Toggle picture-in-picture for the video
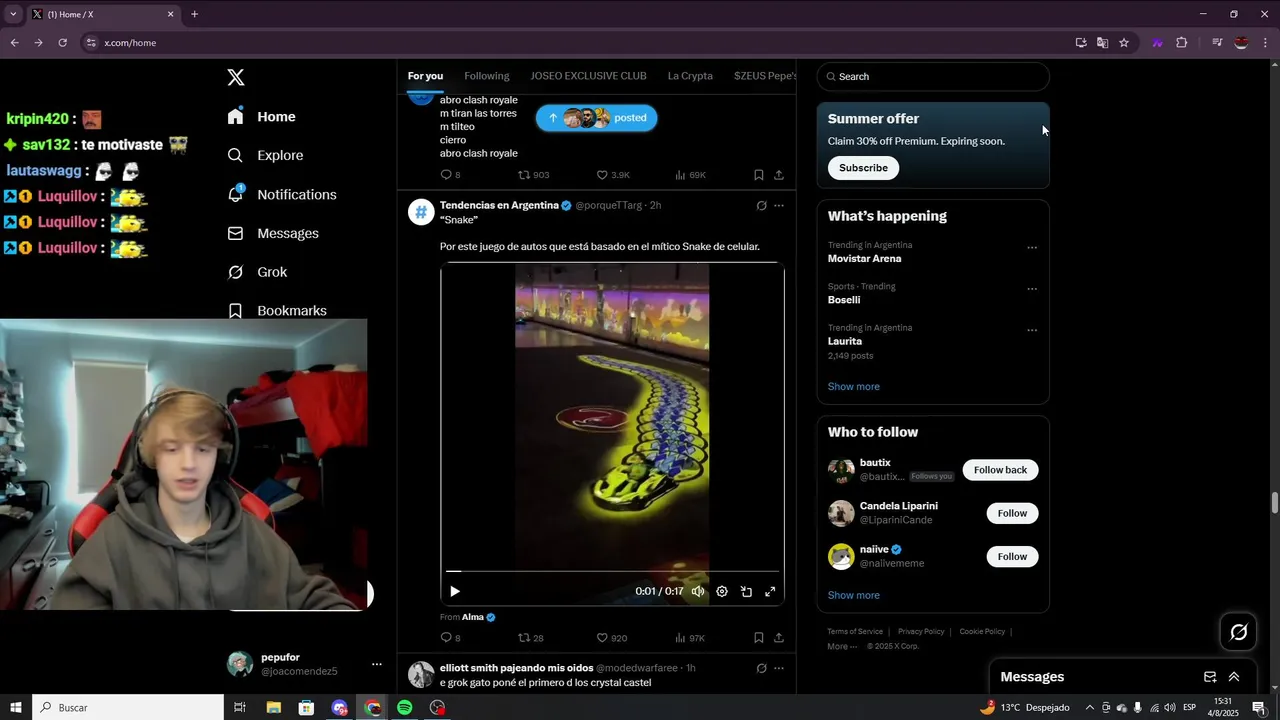This screenshot has height=720, width=1280. (746, 591)
